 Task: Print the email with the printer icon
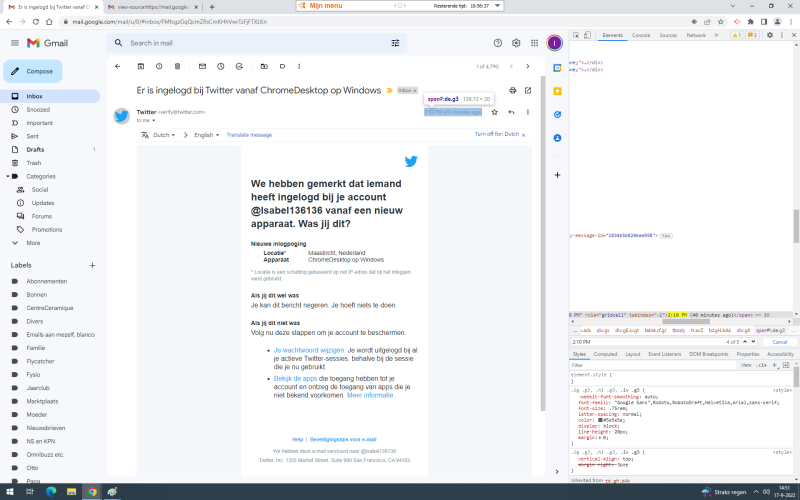click(x=513, y=90)
